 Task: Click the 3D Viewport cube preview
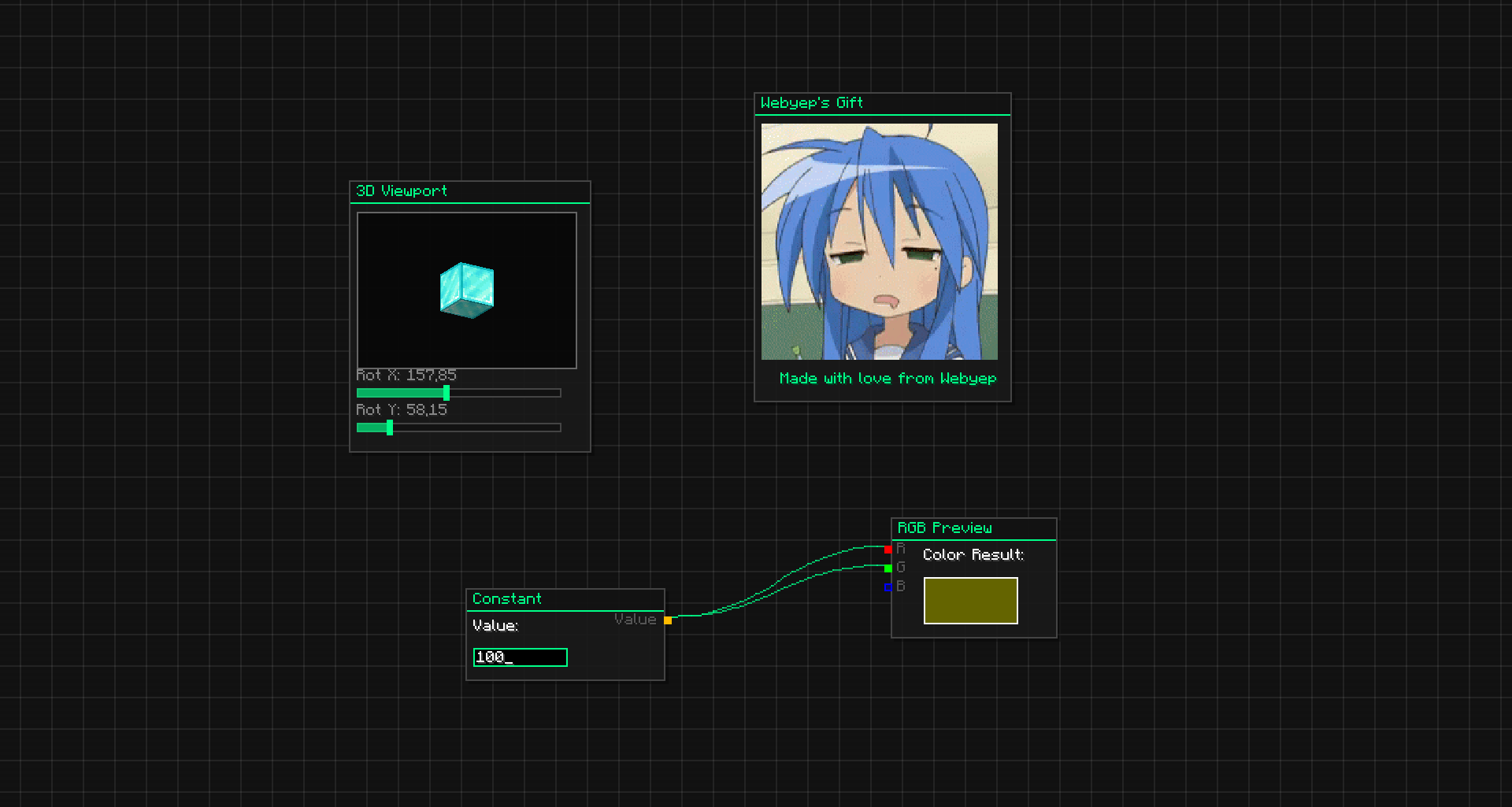pyautogui.click(x=467, y=291)
